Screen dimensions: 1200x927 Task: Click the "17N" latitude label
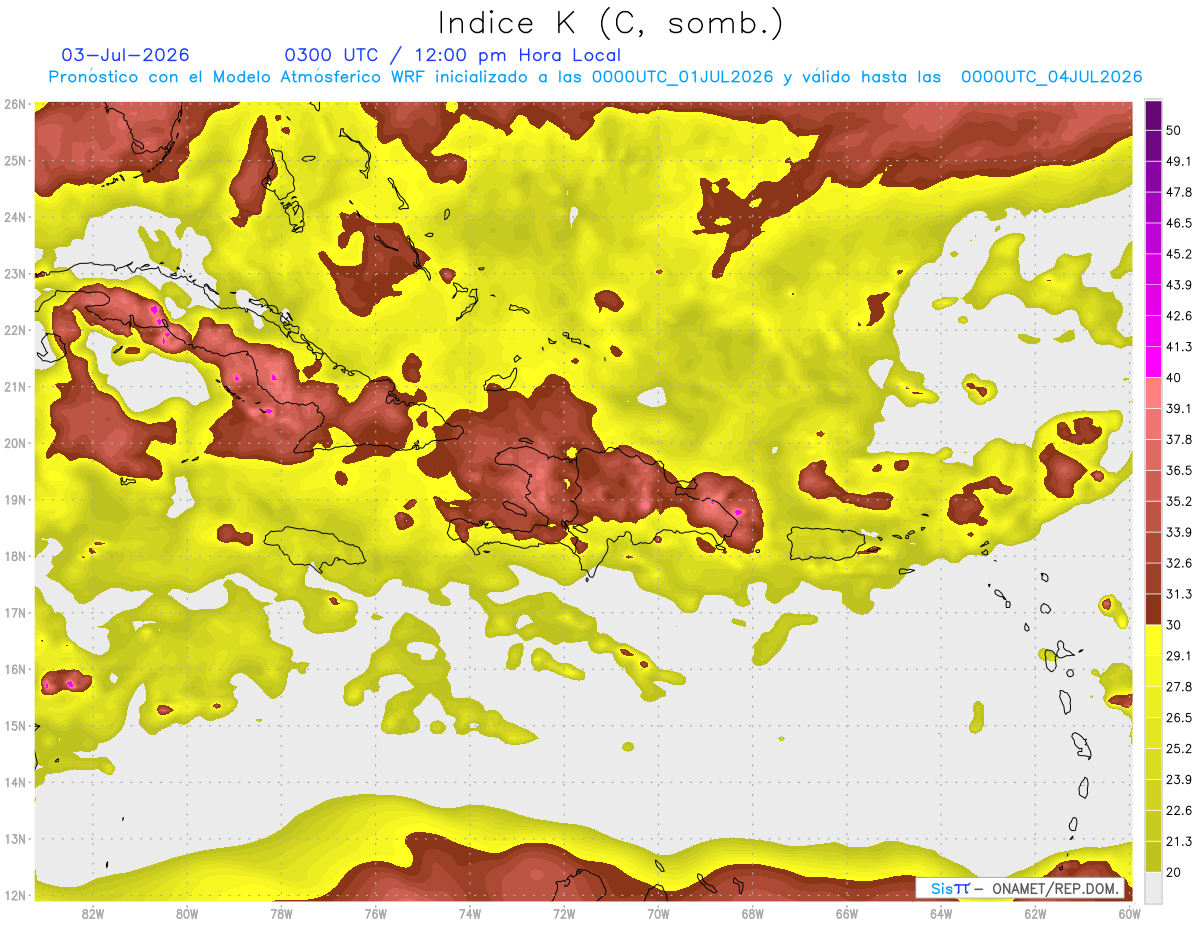[x=15, y=612]
